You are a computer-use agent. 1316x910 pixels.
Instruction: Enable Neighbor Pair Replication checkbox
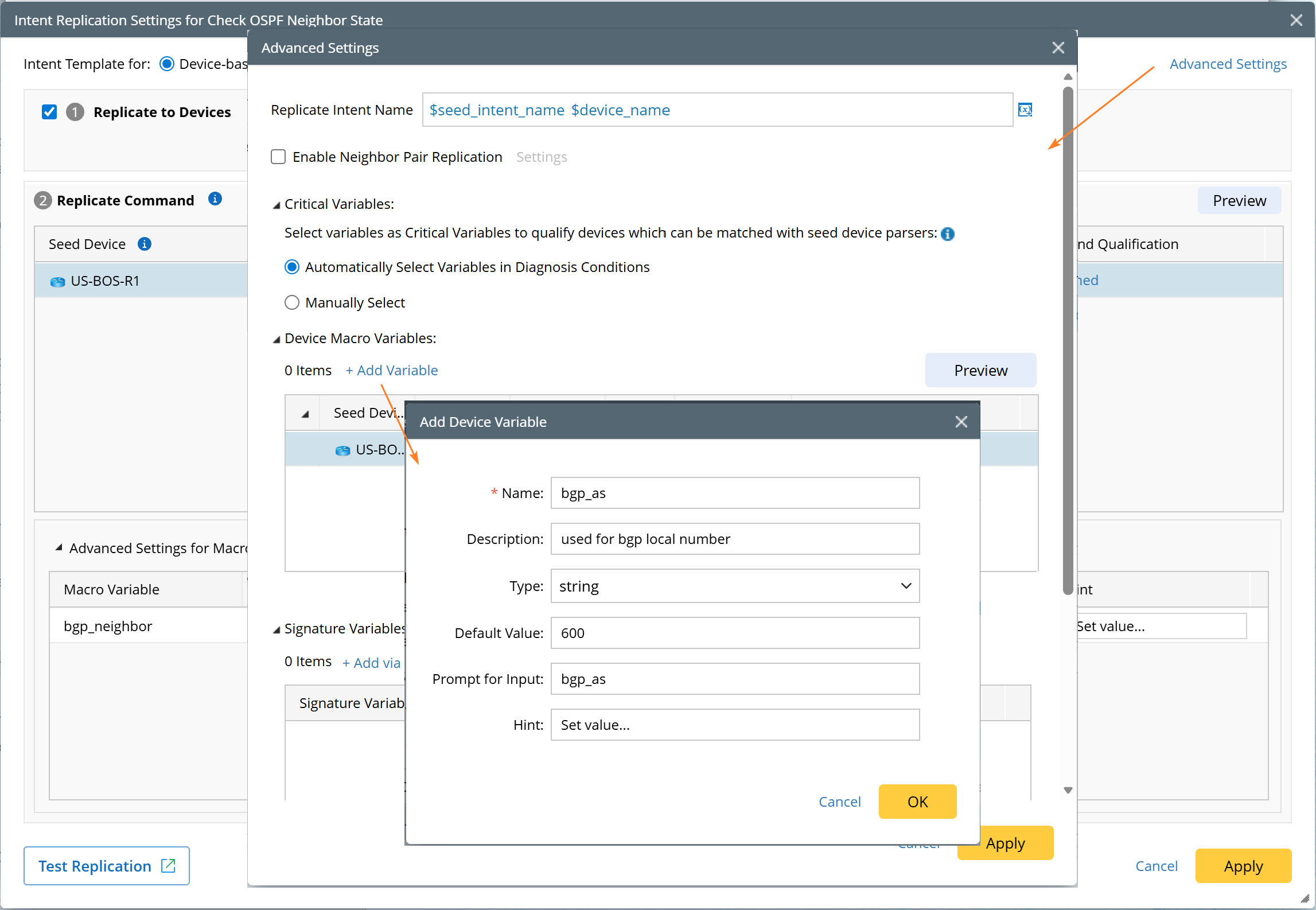pos(278,157)
